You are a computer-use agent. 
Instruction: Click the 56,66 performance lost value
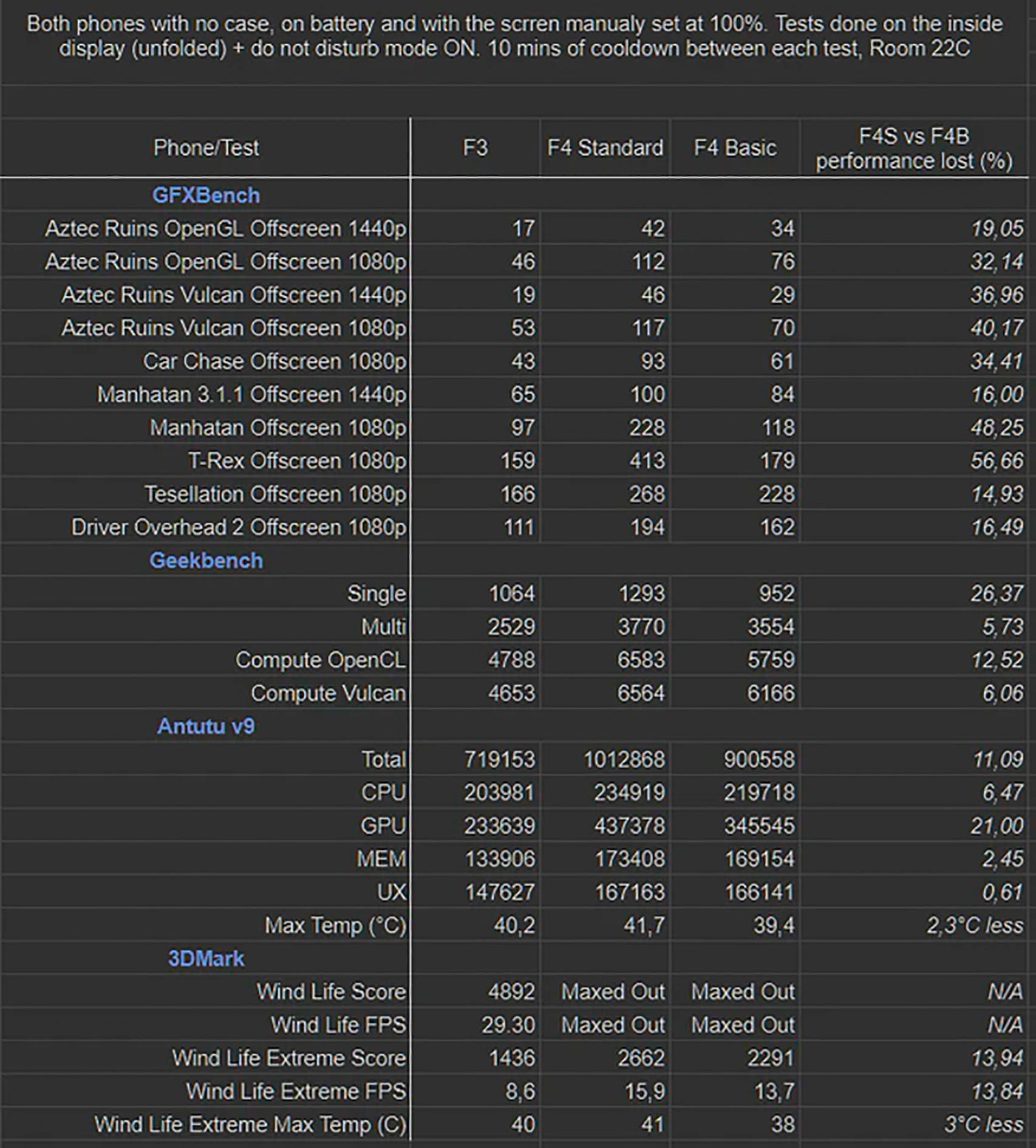(995, 460)
